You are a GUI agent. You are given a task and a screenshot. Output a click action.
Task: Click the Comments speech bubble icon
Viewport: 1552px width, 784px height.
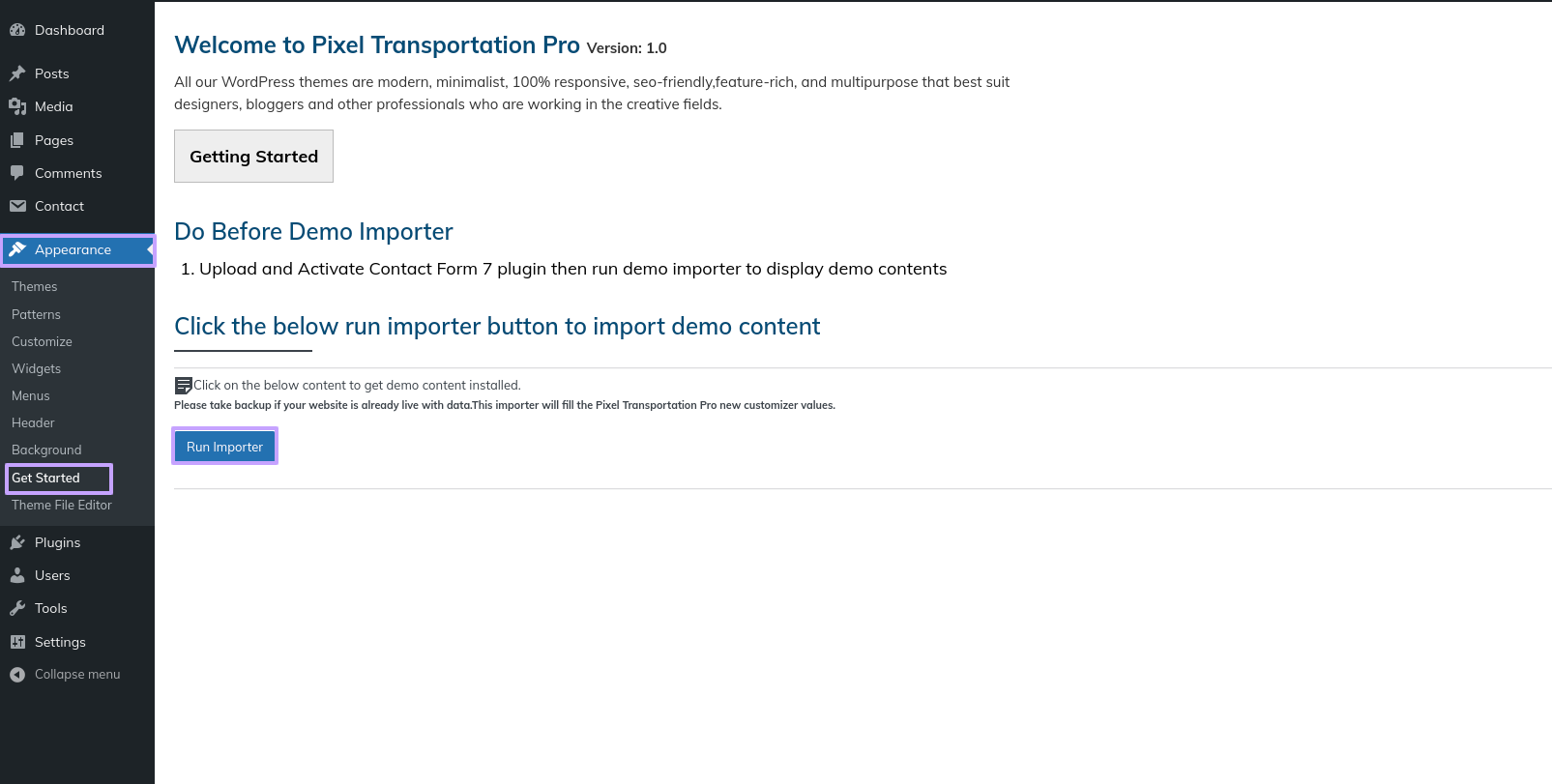point(17,173)
